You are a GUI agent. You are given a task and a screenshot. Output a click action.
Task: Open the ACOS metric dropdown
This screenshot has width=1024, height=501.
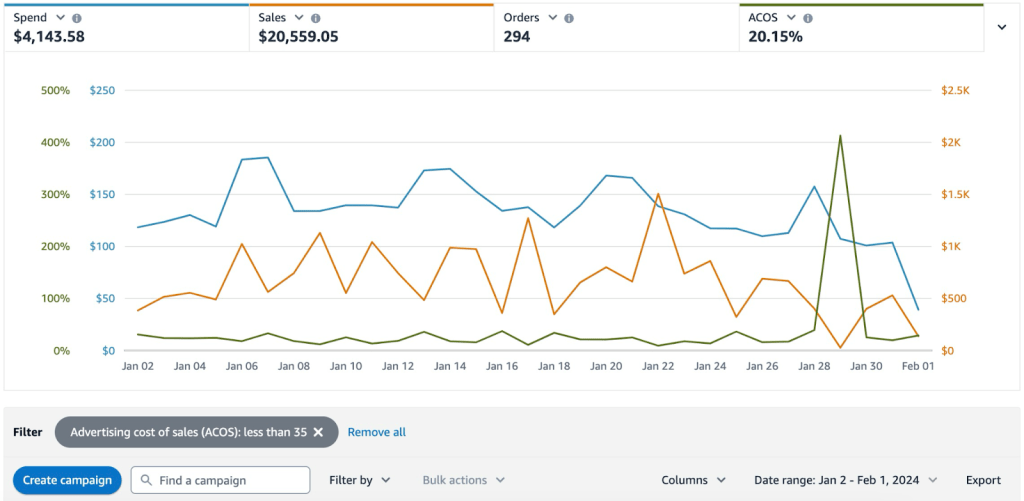[791, 18]
